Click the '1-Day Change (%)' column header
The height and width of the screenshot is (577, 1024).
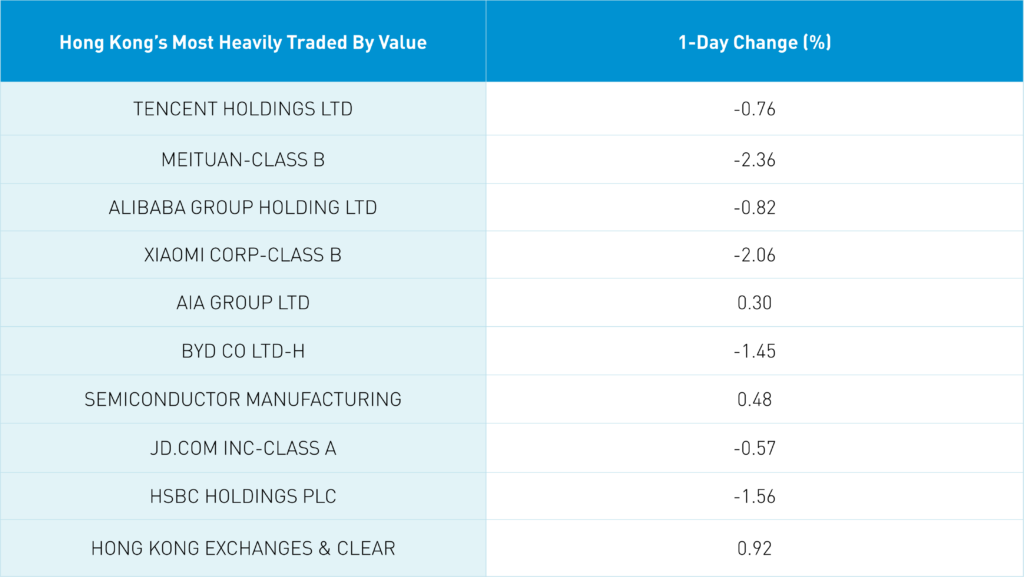[754, 43]
